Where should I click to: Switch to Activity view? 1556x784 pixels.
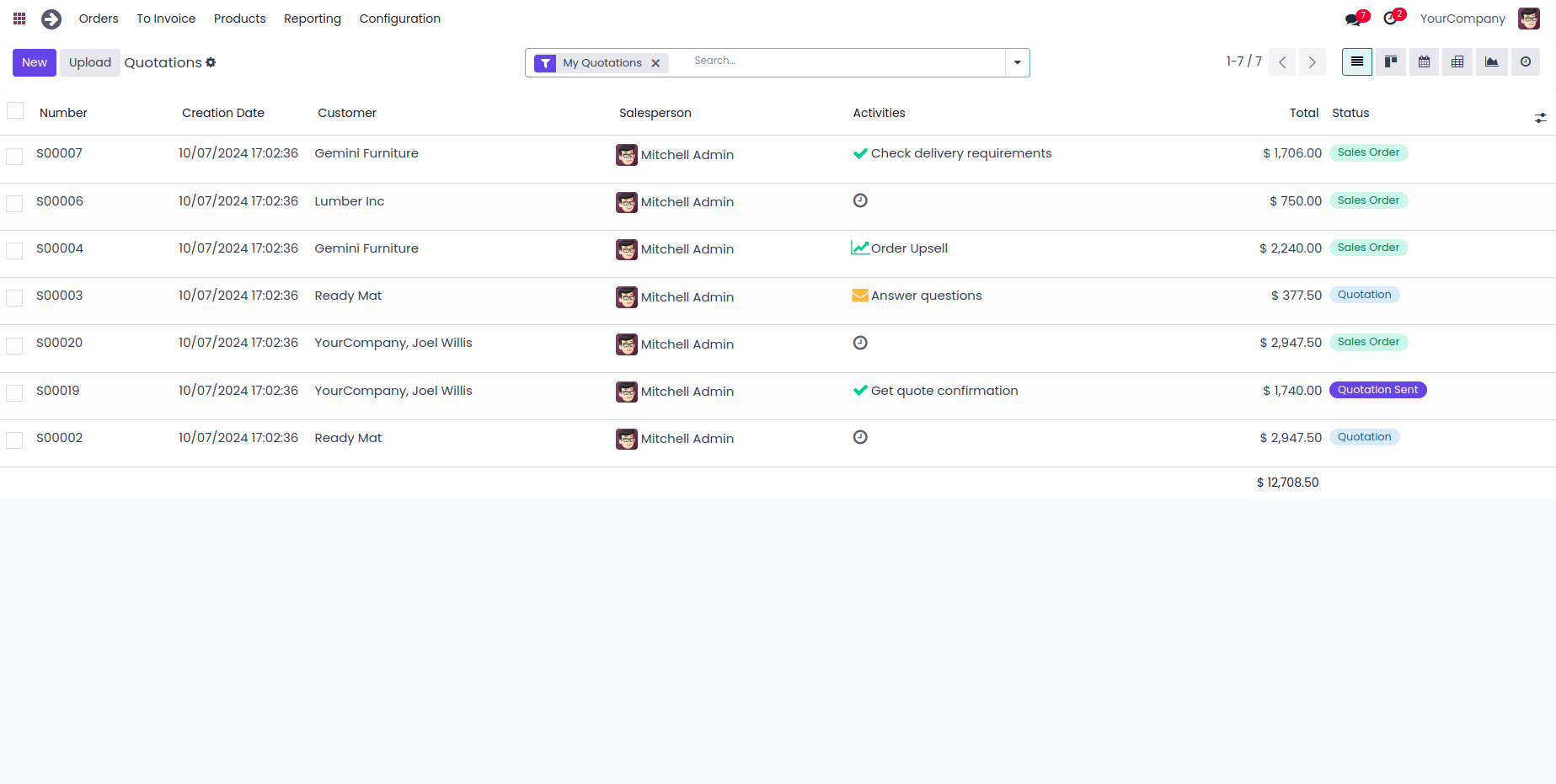[1526, 61]
